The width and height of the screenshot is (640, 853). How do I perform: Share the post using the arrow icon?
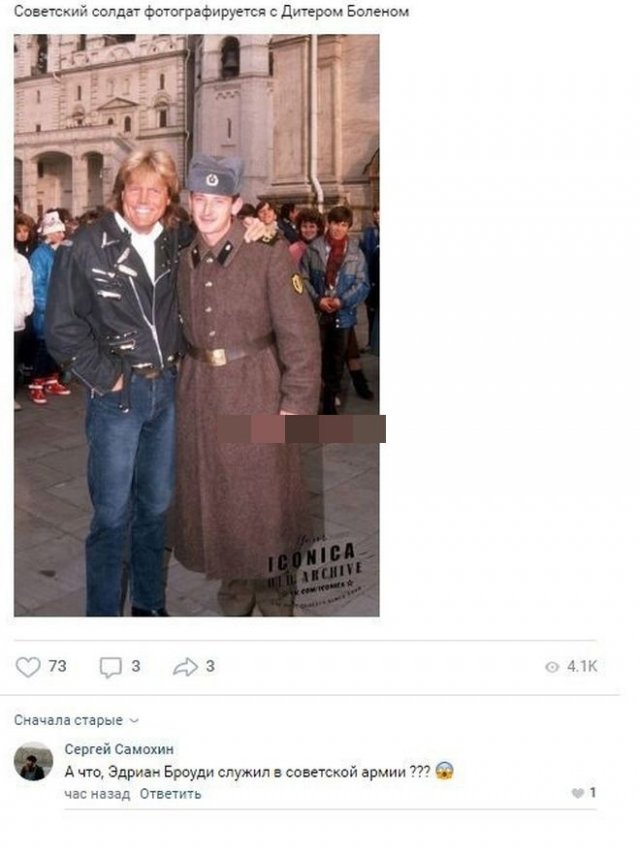(x=185, y=667)
